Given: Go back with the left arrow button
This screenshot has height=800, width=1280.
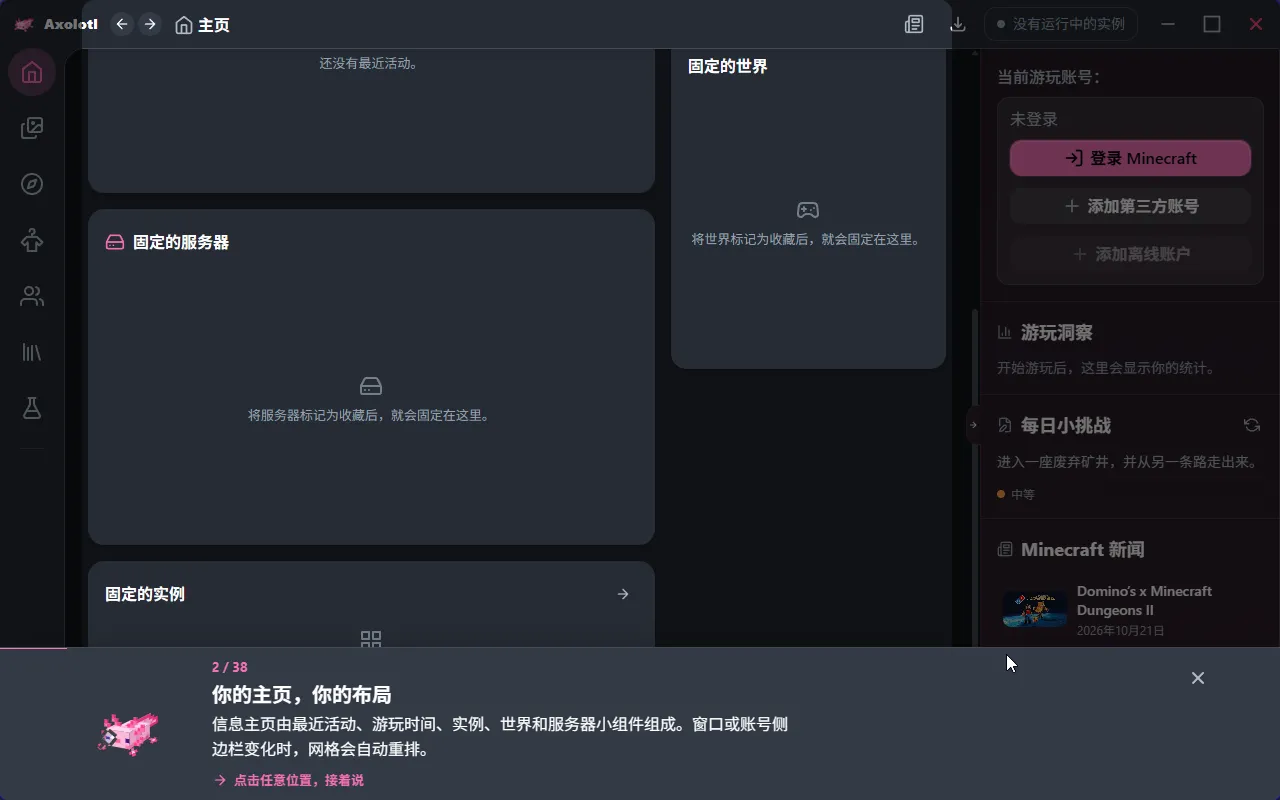Looking at the screenshot, I should [x=122, y=24].
